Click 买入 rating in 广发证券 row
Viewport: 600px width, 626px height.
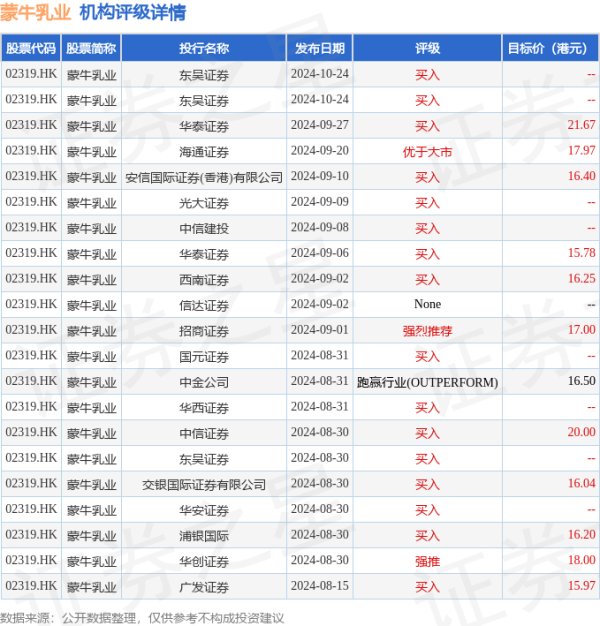click(427, 586)
